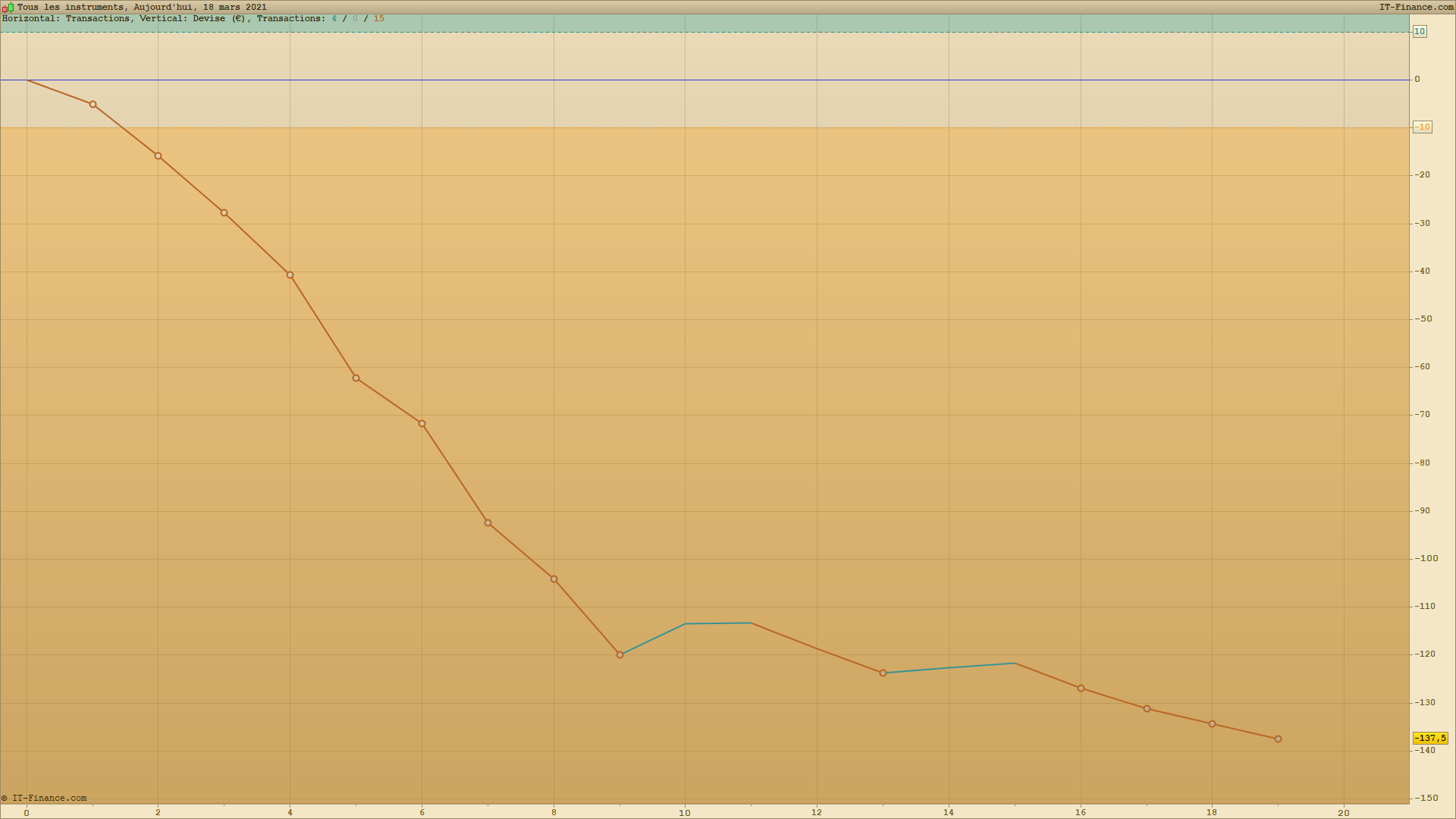Click the green 10 level label on axis
This screenshot has width=1456, height=819.
(x=1419, y=32)
